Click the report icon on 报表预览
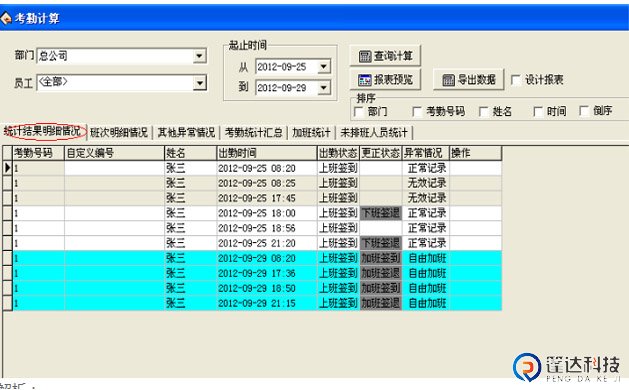629x390 pixels. 365,80
